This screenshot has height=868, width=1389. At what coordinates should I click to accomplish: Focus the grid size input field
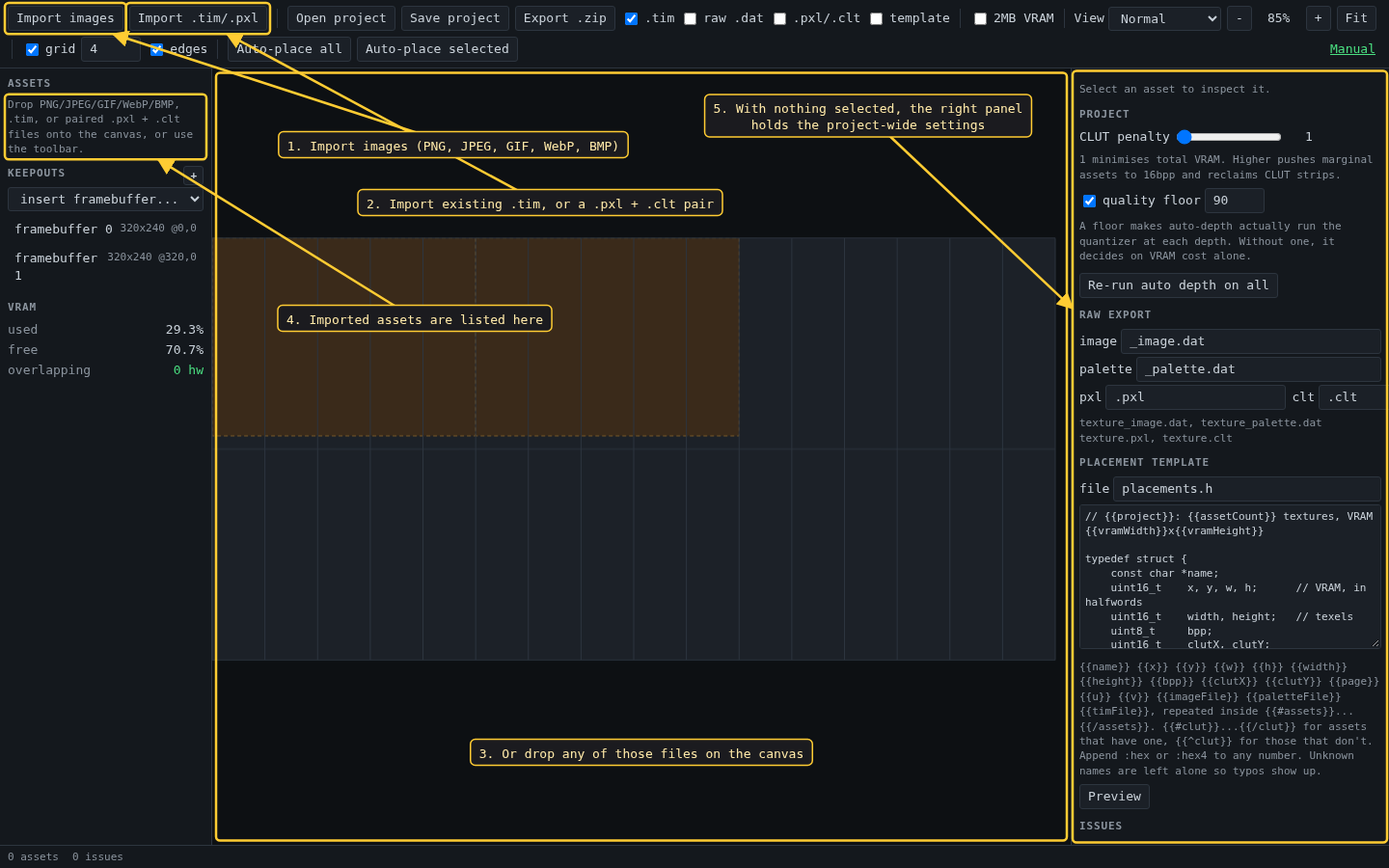pyautogui.click(x=111, y=49)
